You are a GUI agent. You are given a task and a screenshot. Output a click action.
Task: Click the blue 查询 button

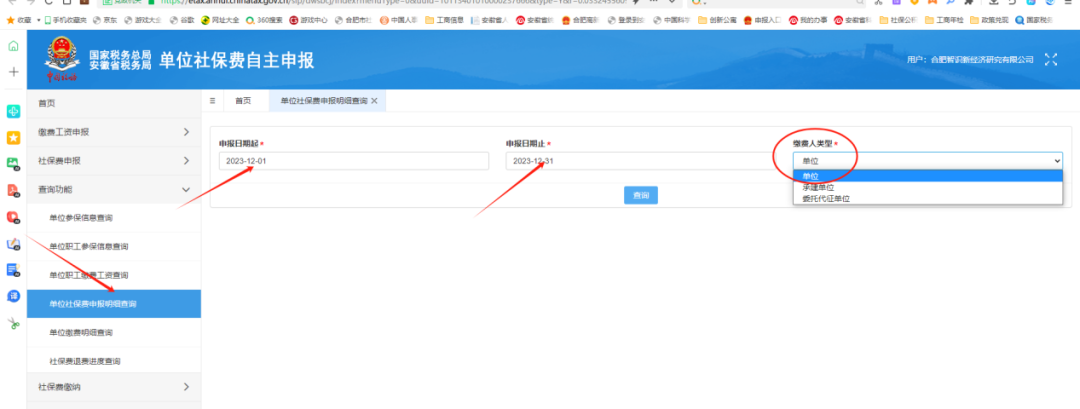click(x=641, y=196)
